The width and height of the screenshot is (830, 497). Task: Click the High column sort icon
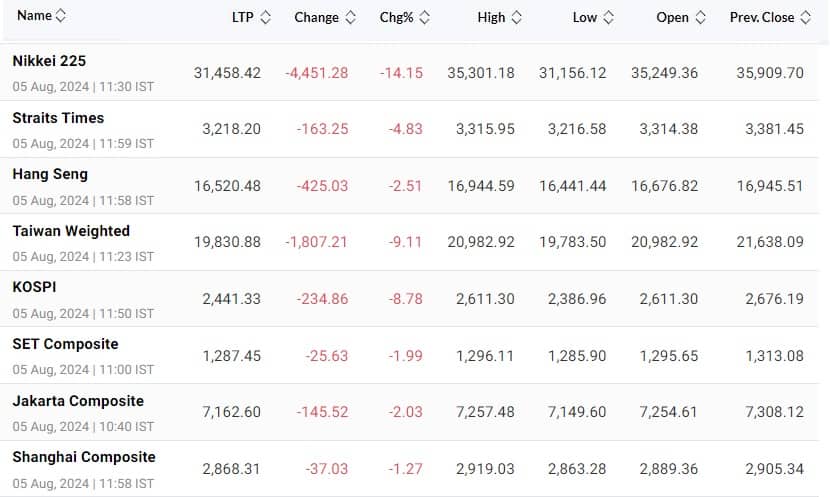pyautogui.click(x=515, y=17)
